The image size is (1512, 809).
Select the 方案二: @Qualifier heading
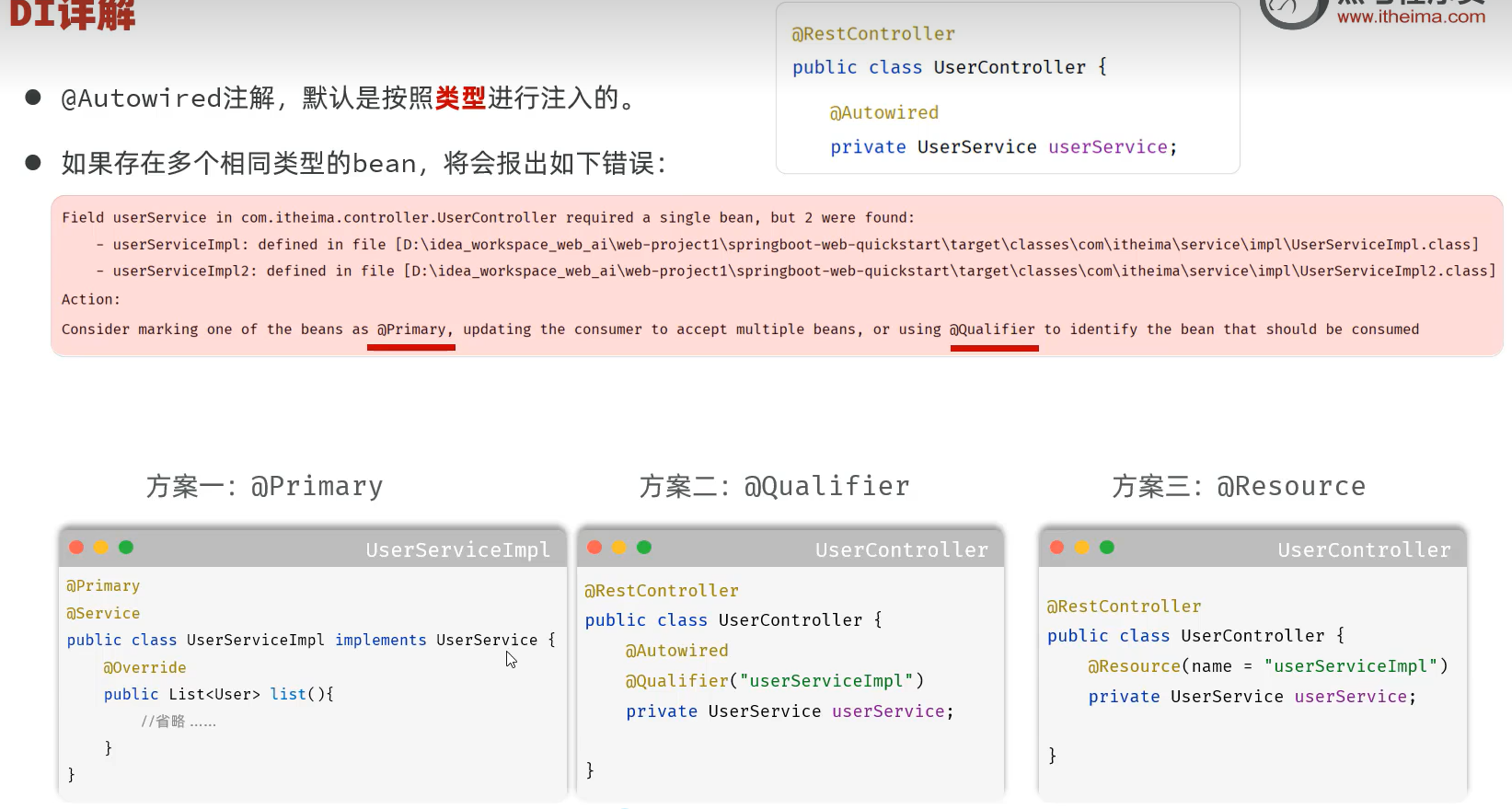coord(774,486)
